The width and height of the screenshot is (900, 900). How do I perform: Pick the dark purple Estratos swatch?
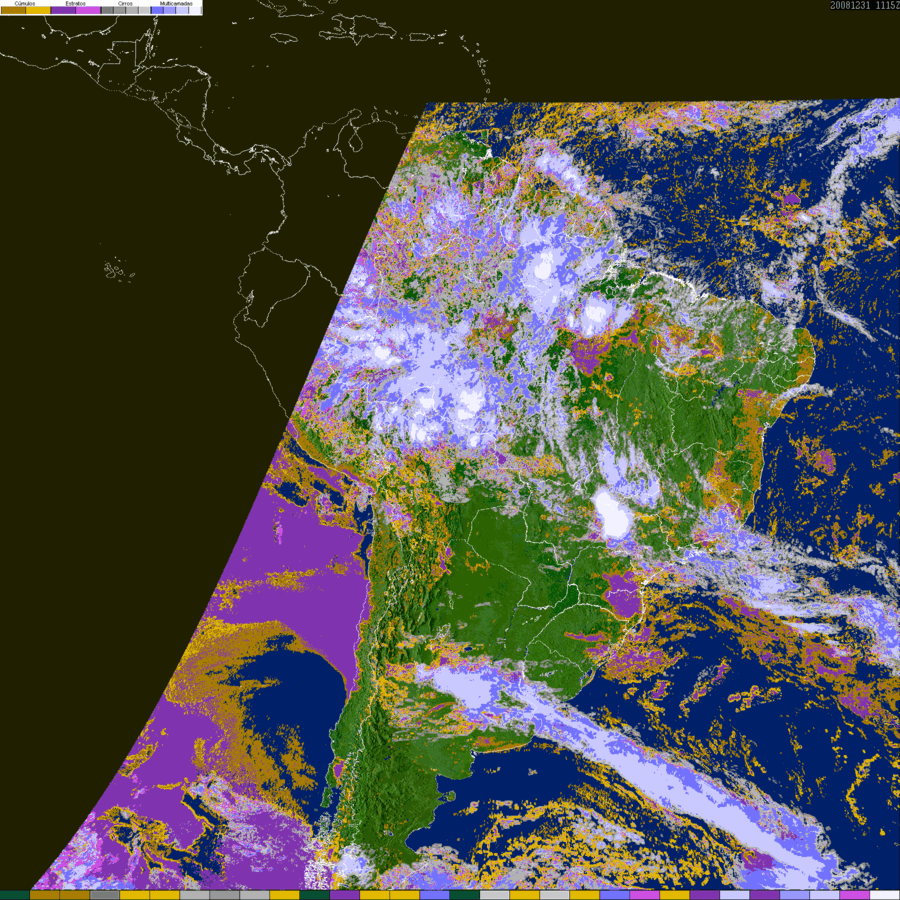click(63, 10)
